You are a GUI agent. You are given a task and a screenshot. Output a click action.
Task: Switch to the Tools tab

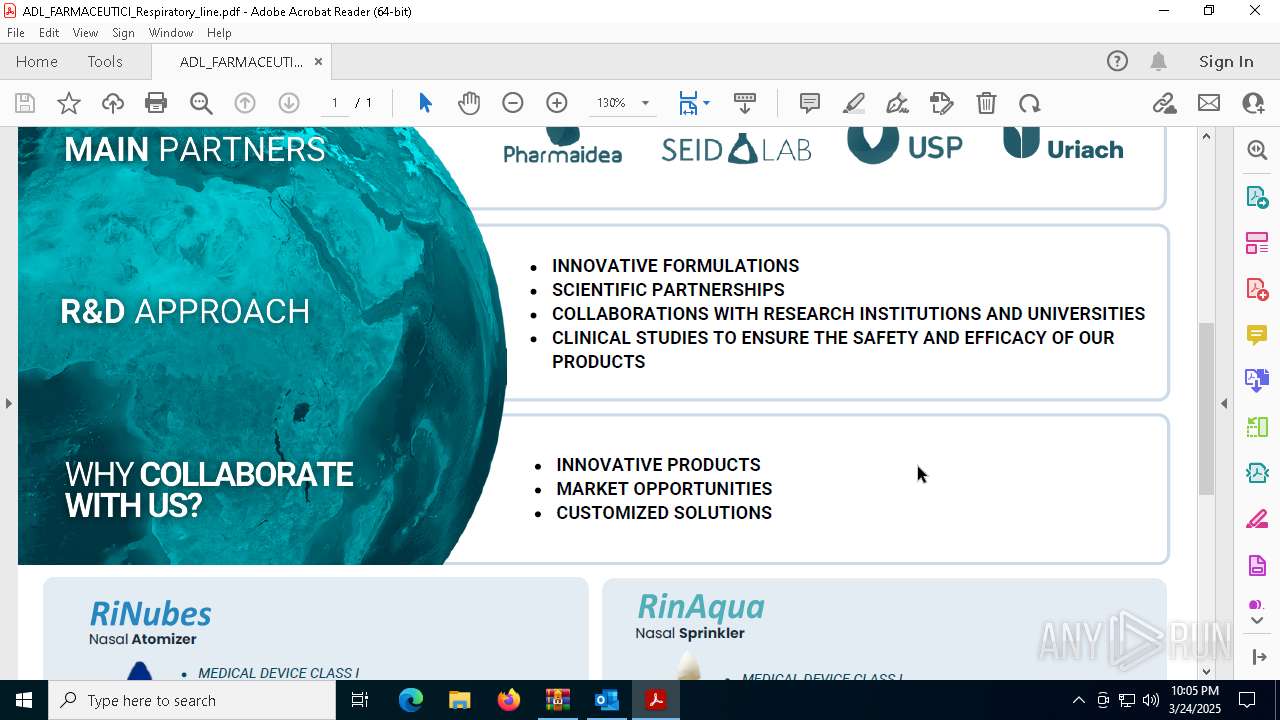tap(105, 61)
